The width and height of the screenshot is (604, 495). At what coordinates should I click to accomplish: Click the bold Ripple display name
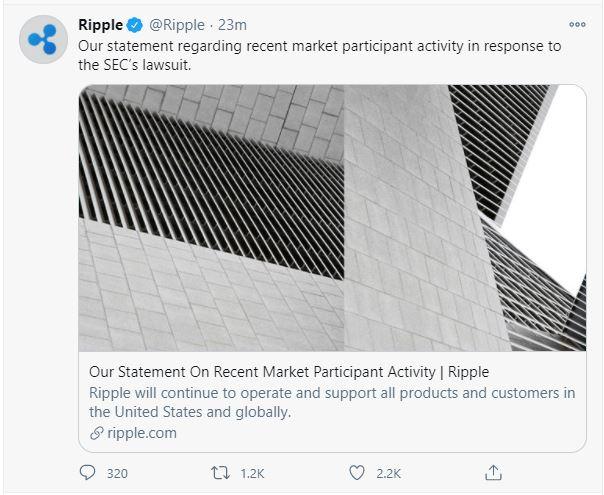[x=101, y=24]
